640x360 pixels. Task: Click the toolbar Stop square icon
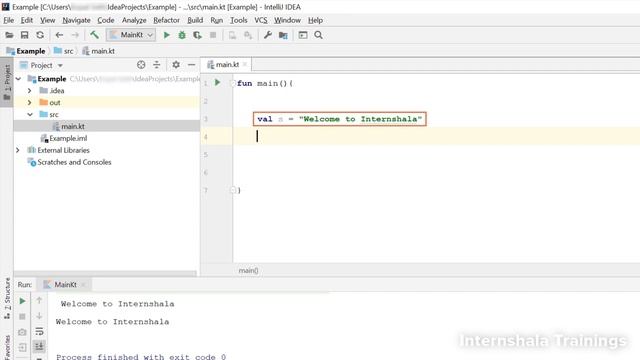(x=213, y=35)
